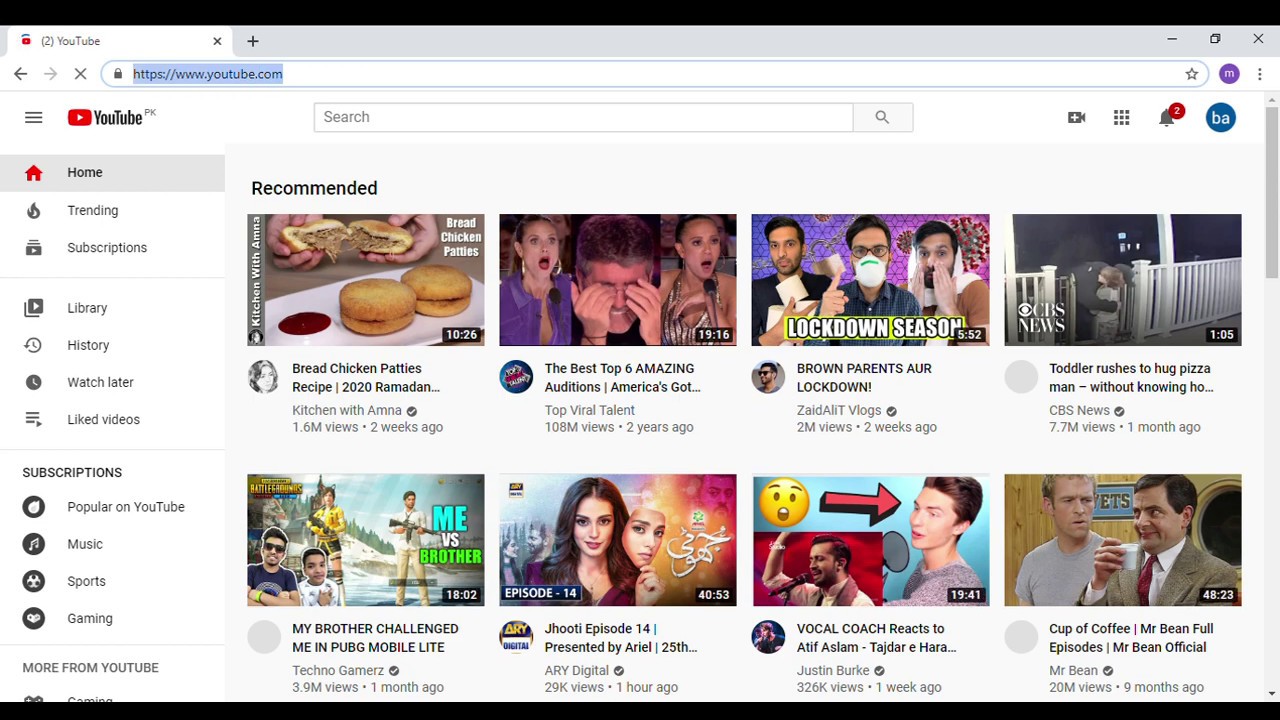Click the Popular on YouTube channel icon
Screen dimensions: 1280x720
coord(34,507)
